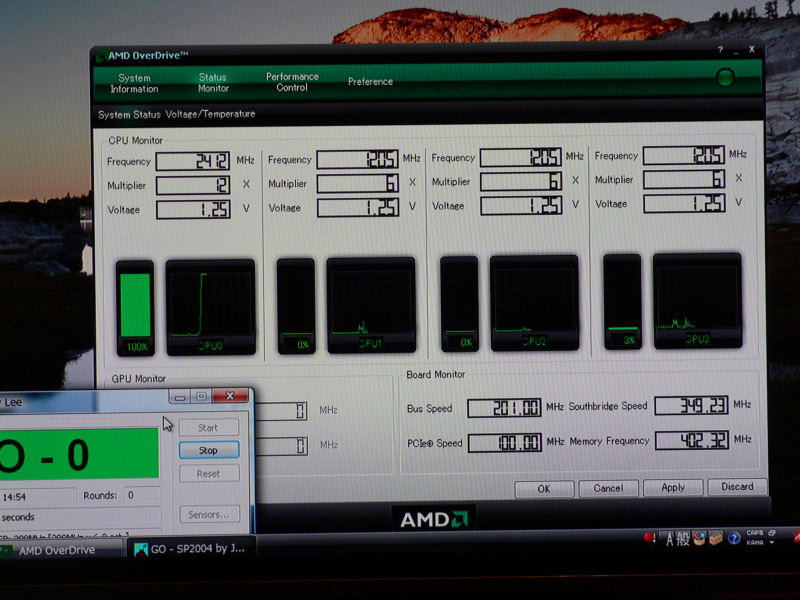Viewport: 800px width, 600px height.
Task: Stop the SP2004 stress test
Action: click(x=208, y=450)
